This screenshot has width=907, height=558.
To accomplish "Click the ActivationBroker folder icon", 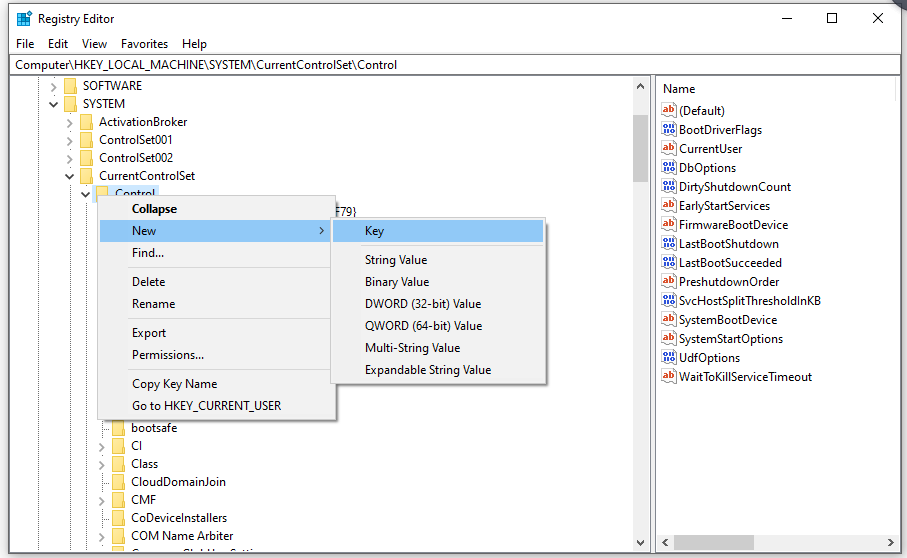I will (x=86, y=121).
